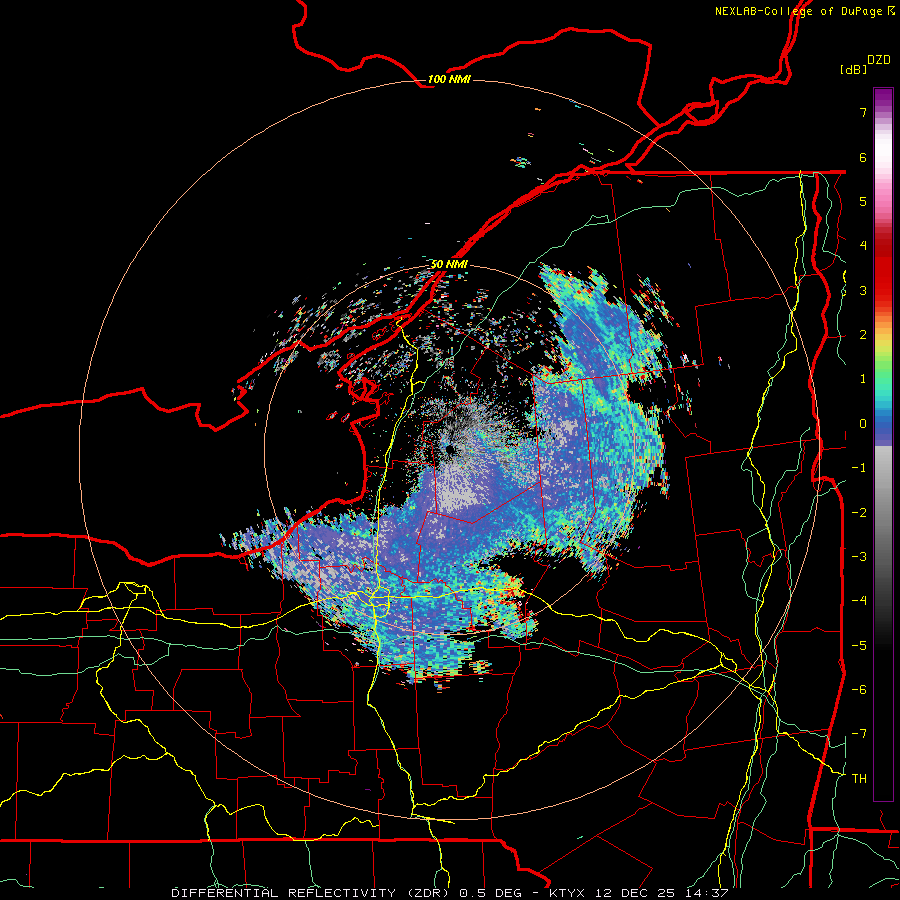Click the legend value -5
900x900 pixels.
pyautogui.click(x=859, y=645)
